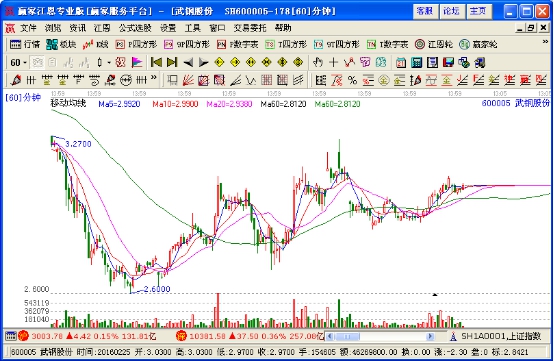Select the P四方形 square tool

pyautogui.click(x=136, y=45)
